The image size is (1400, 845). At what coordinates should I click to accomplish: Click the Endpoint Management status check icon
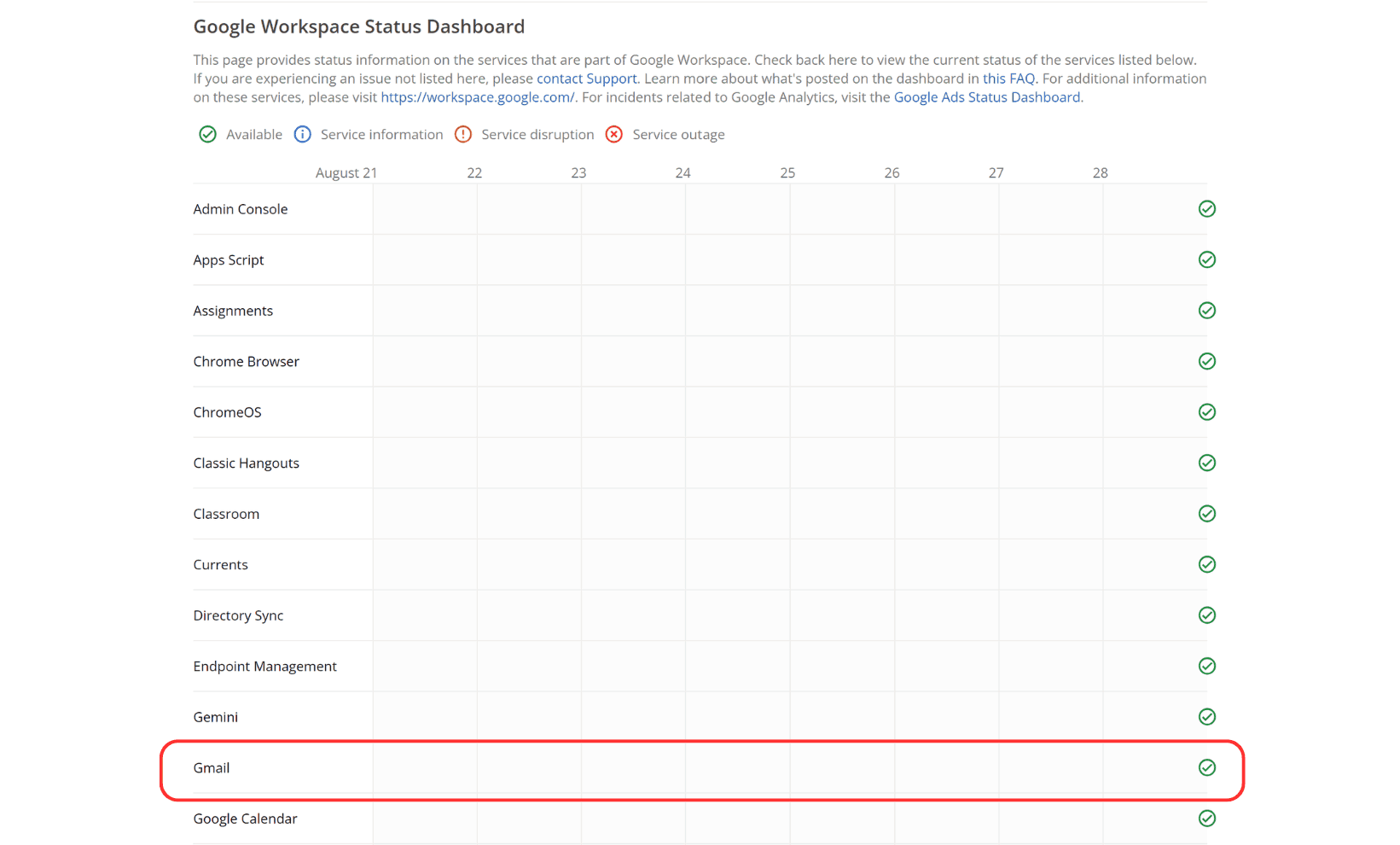1206,666
